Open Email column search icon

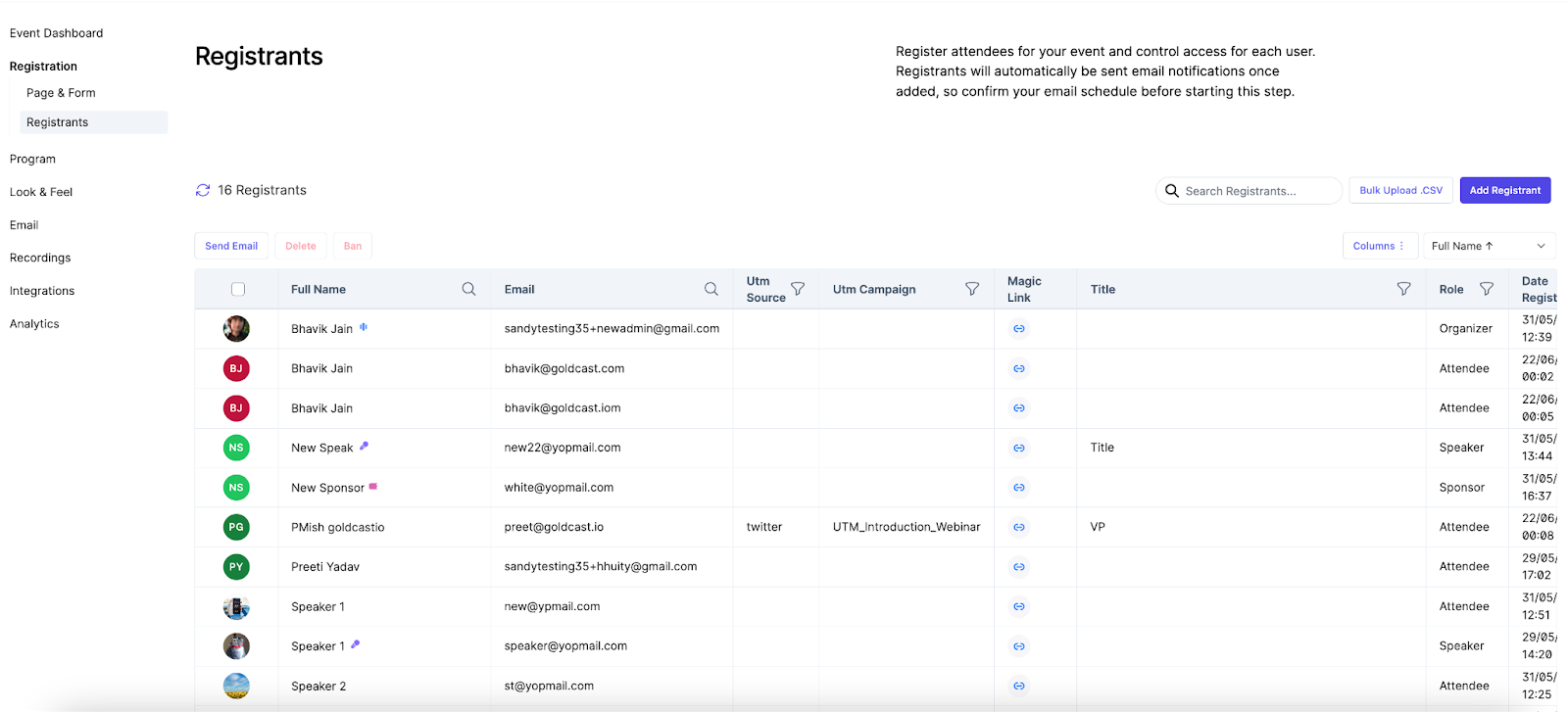click(710, 289)
